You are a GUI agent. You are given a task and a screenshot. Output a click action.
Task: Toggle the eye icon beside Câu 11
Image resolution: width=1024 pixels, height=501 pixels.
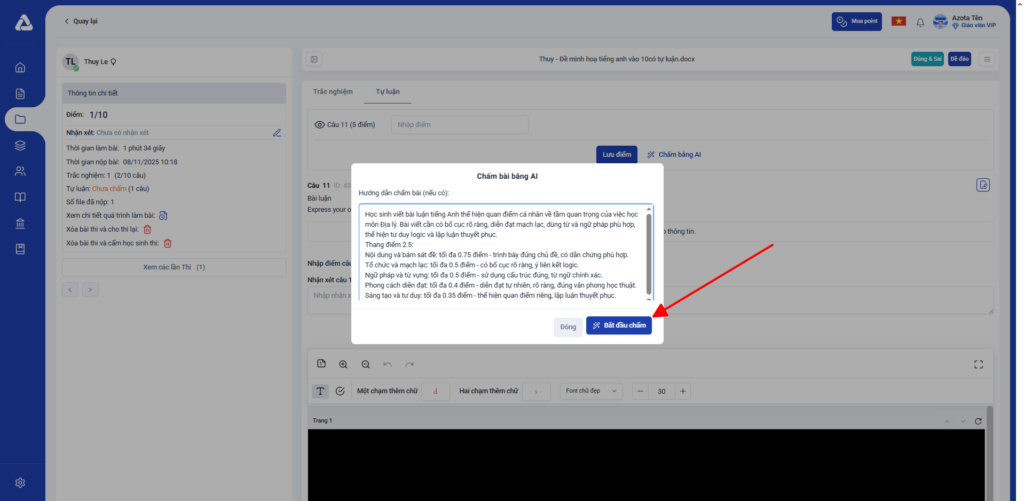(320, 125)
